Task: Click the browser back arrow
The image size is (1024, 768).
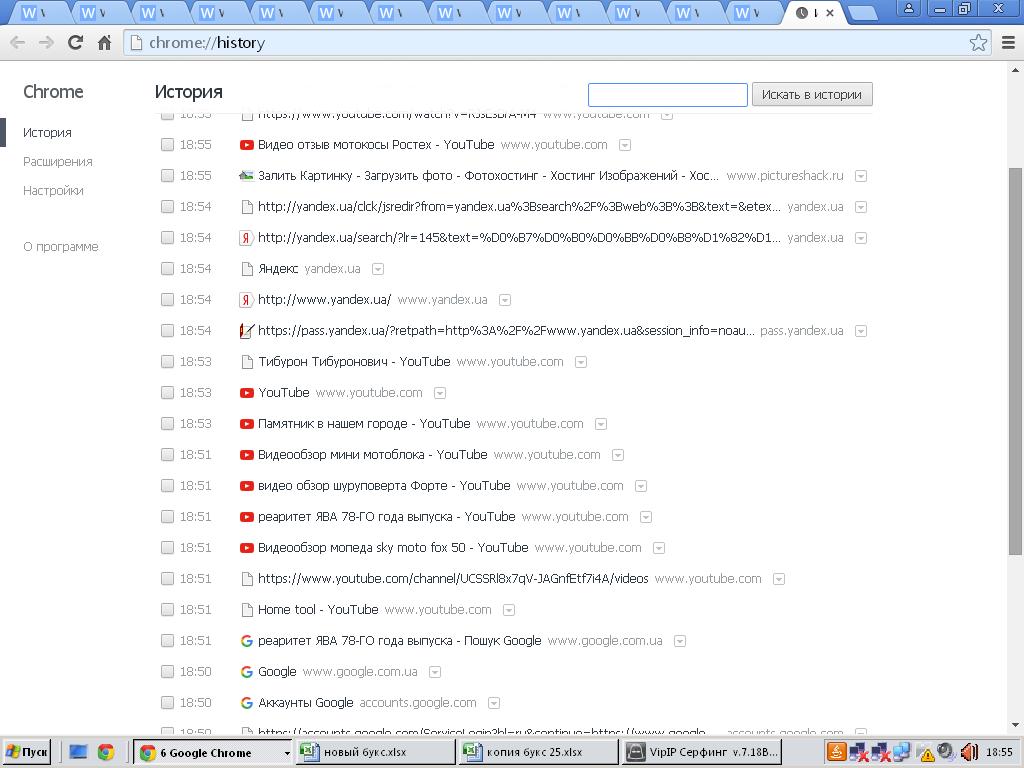Action: 18,43
